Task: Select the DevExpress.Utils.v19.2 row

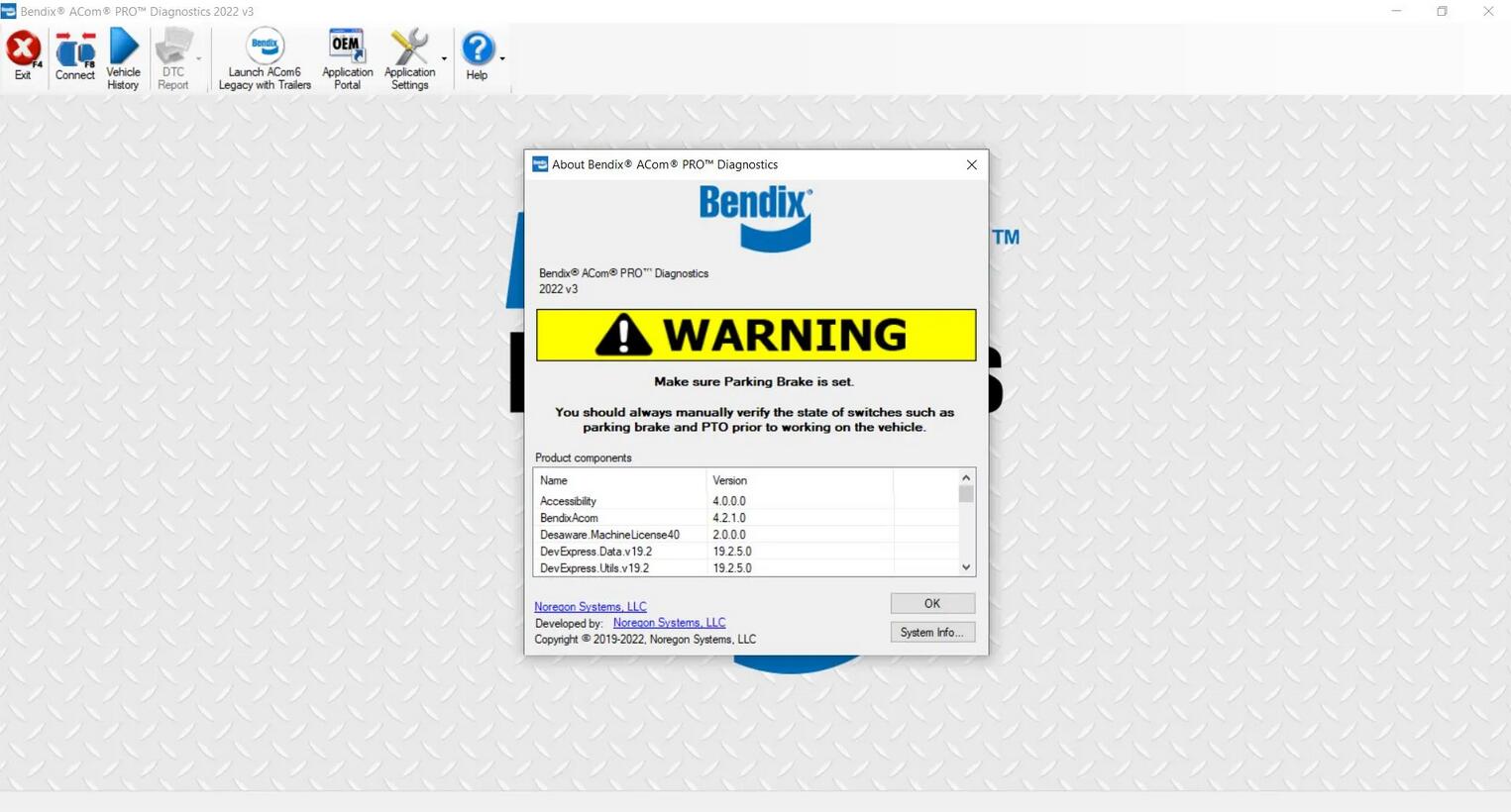Action: pos(746,568)
